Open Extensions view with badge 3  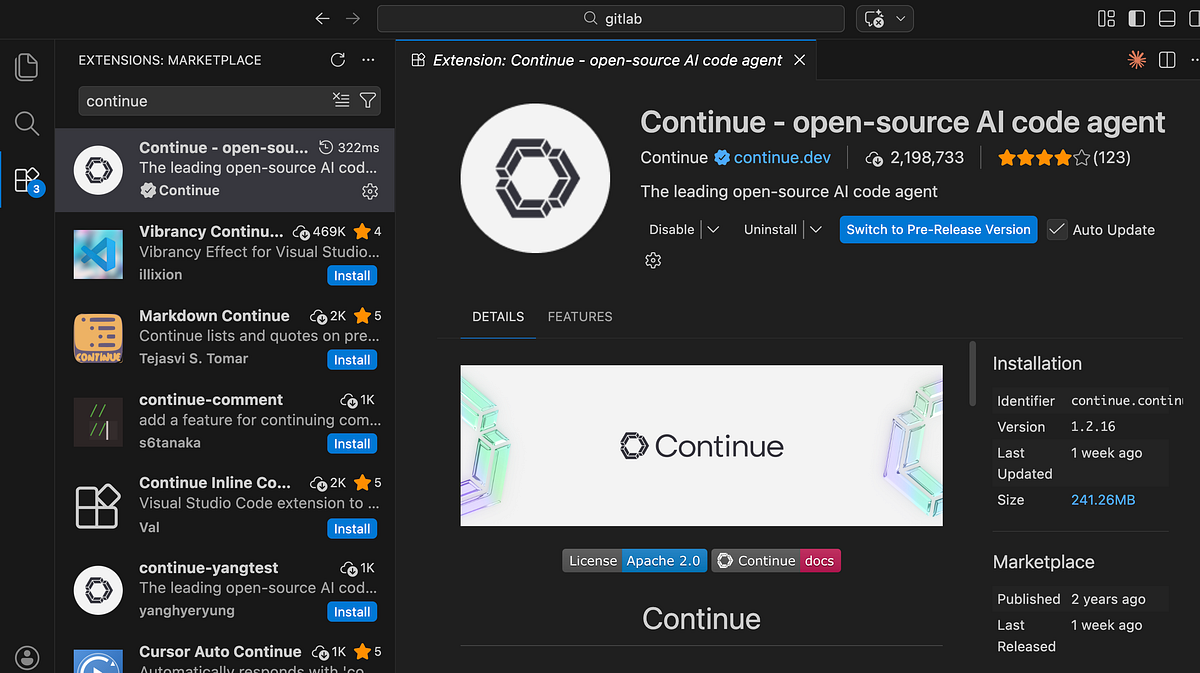point(27,180)
